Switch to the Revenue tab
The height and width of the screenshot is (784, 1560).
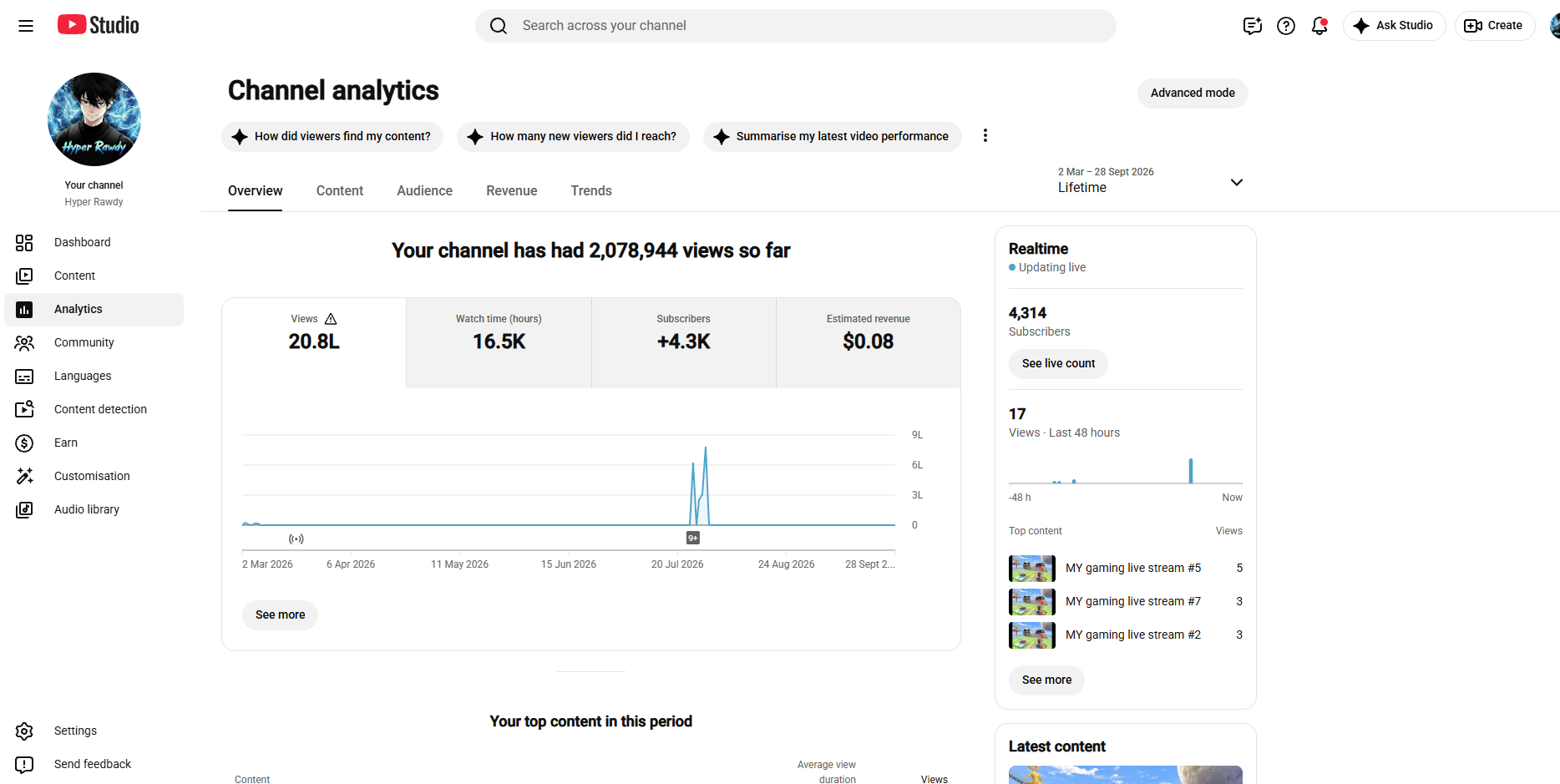[512, 190]
